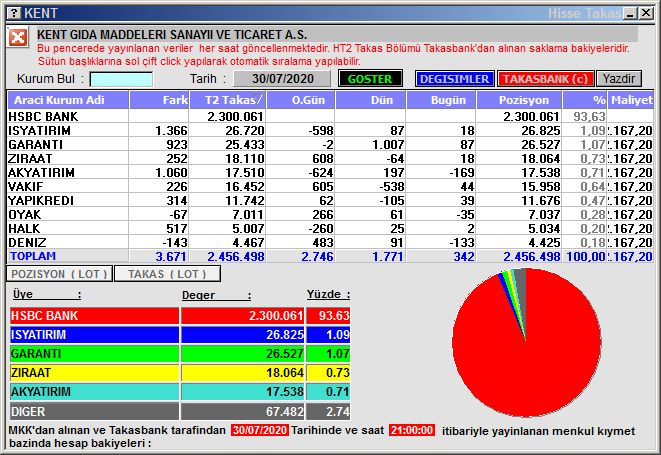Click the Deger legend column heading
This screenshot has width=661, height=455.
coord(216,295)
